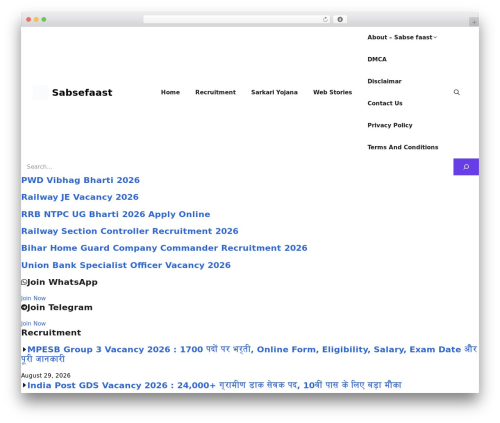
Task: Click the WhatsApp icon beside Join WhatsApp
Action: 24,282
